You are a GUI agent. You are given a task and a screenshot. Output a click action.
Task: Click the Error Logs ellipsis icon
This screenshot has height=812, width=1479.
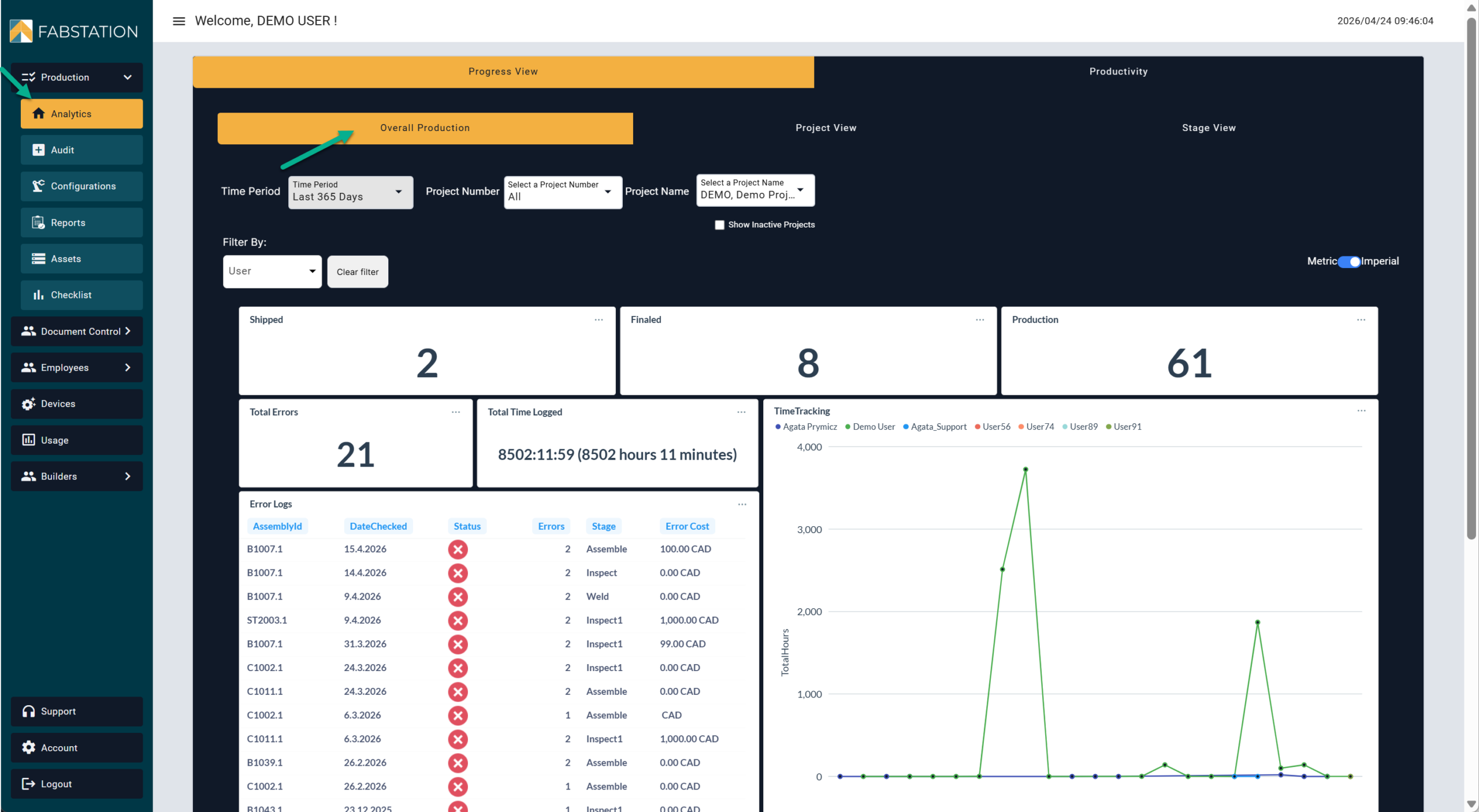click(x=742, y=504)
